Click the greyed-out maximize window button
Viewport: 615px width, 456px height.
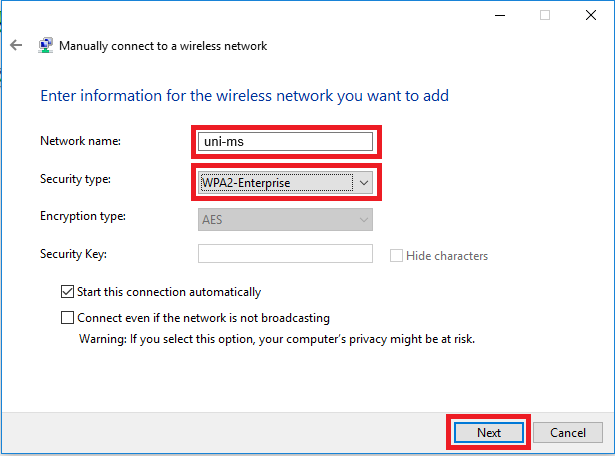click(x=545, y=15)
